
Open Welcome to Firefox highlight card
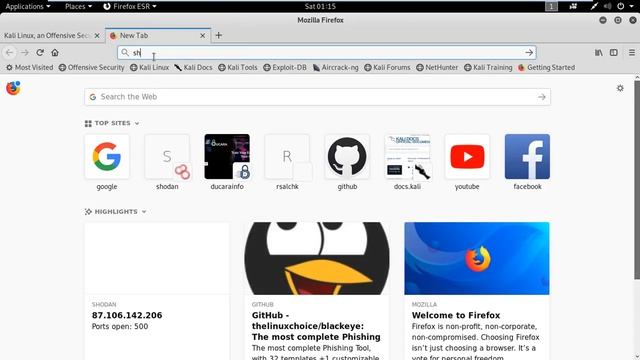pyautogui.click(x=477, y=291)
